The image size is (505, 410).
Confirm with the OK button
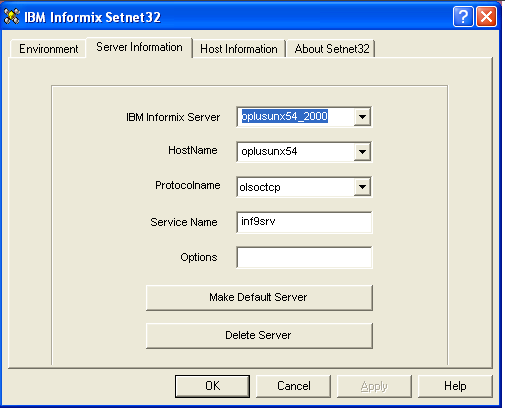(212, 386)
